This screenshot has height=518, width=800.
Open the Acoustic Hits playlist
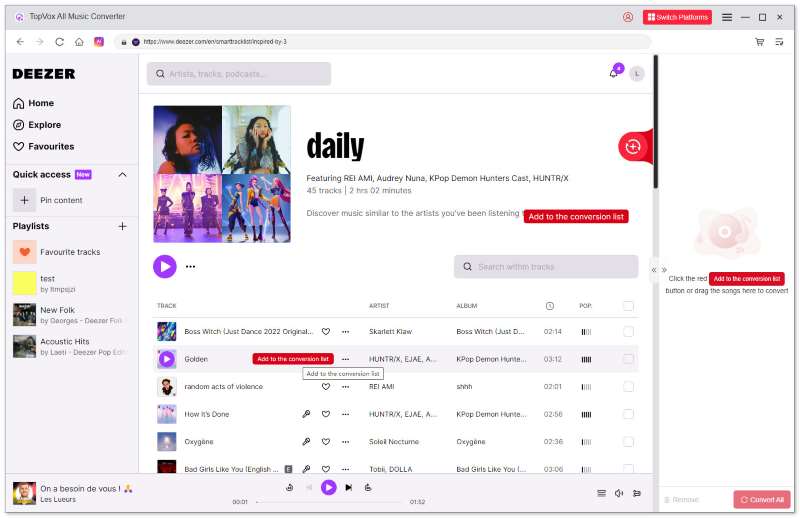tap(69, 347)
